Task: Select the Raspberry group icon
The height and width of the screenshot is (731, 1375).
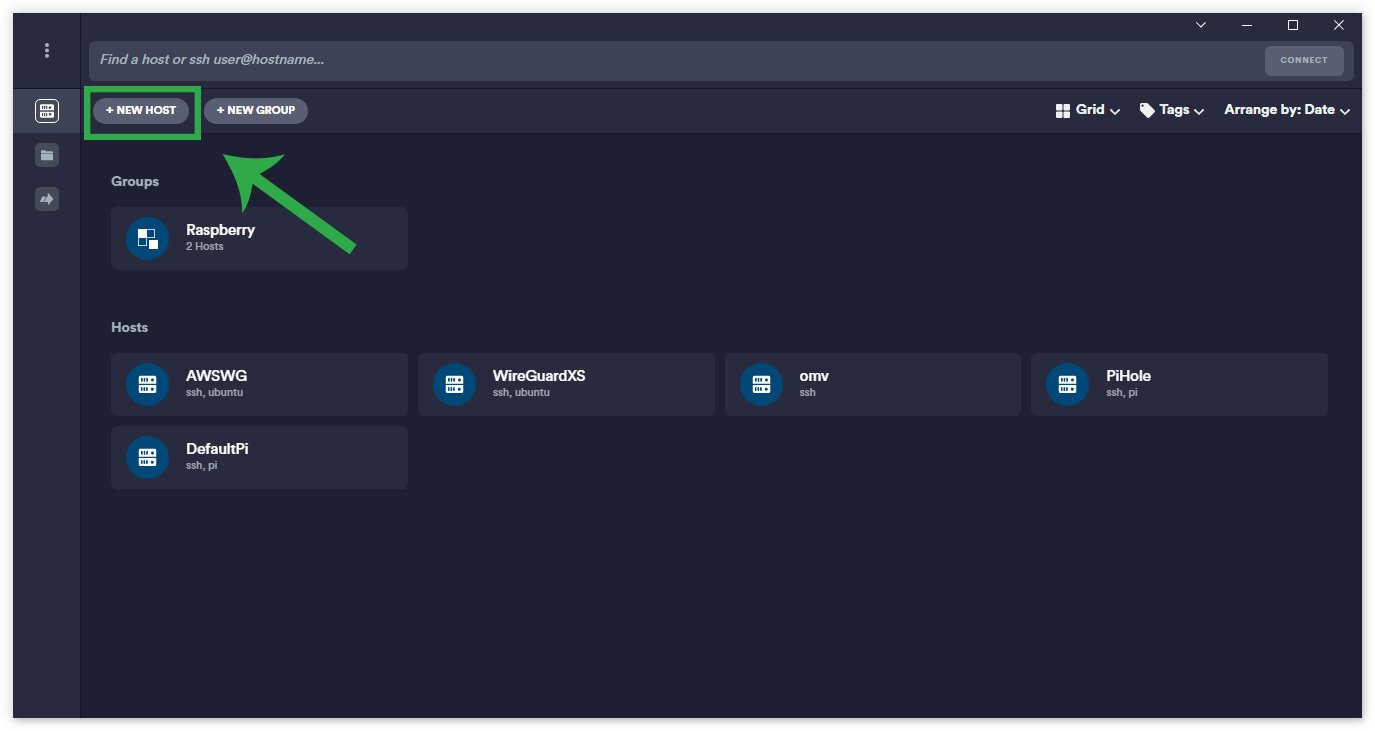Action: [148, 238]
